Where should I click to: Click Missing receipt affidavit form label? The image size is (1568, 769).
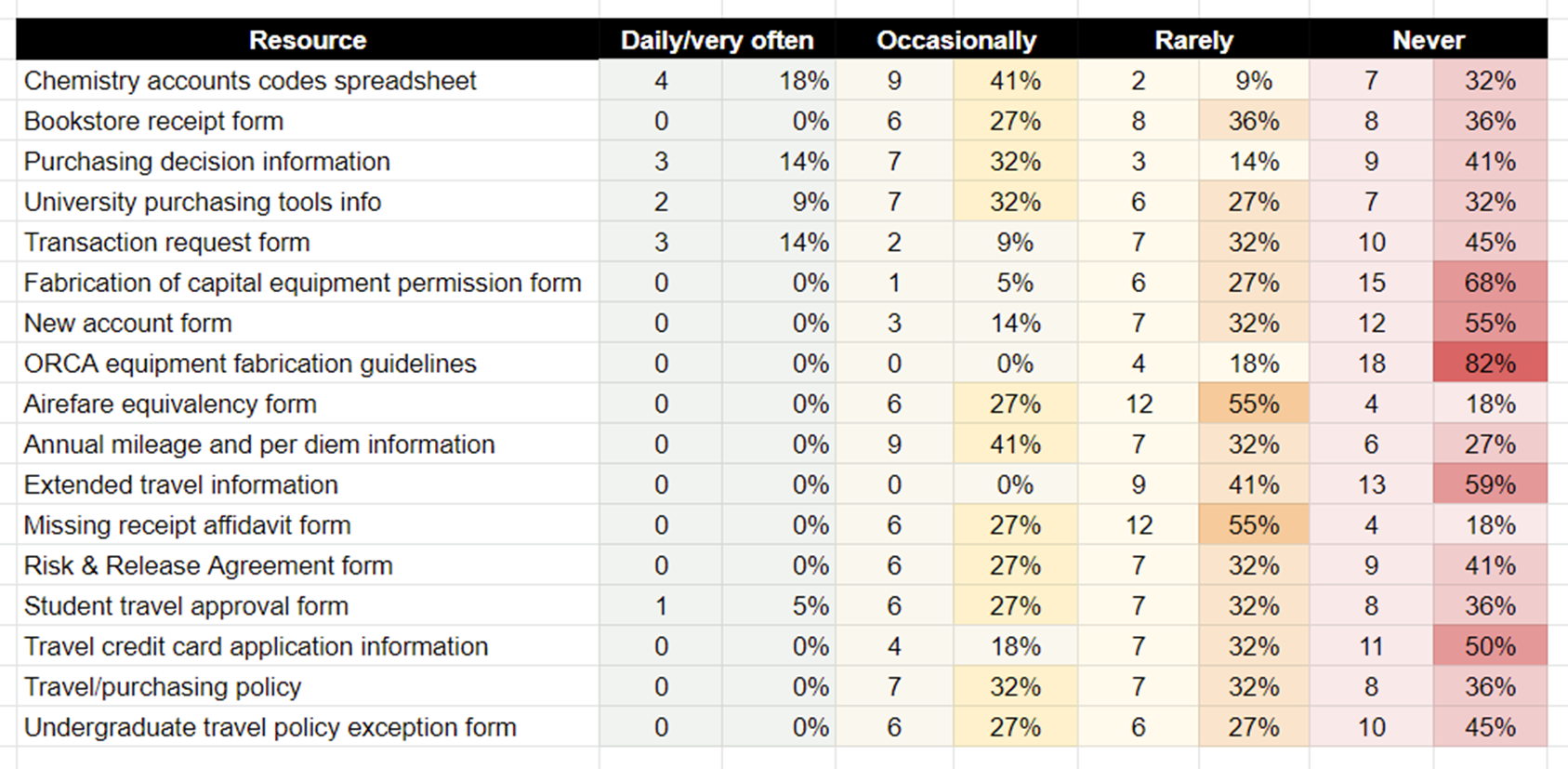(x=187, y=525)
